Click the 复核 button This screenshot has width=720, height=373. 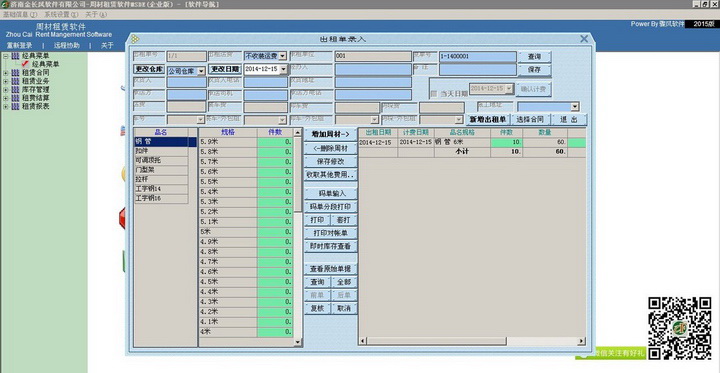317,308
